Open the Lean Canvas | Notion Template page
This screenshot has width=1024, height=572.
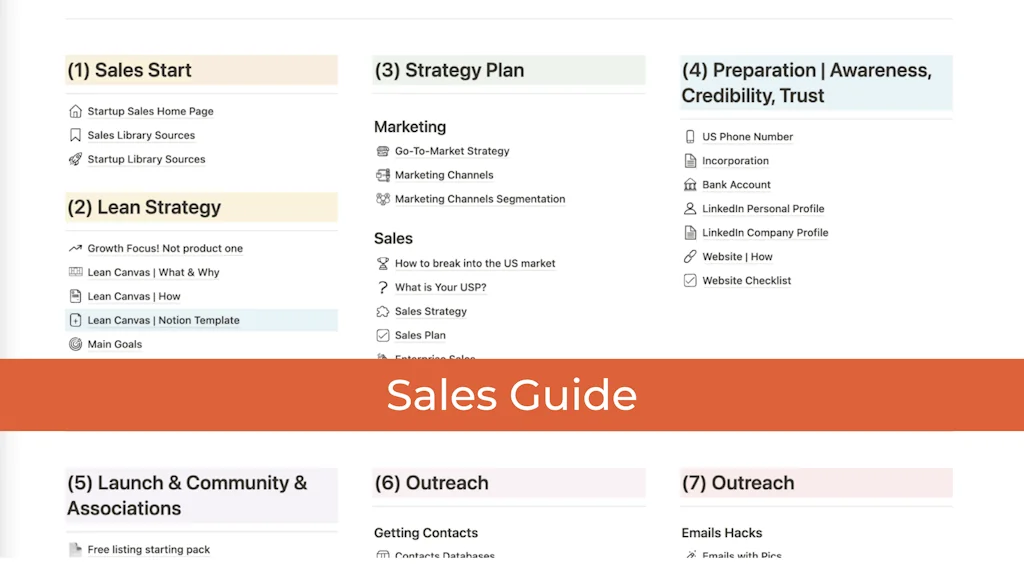point(164,321)
